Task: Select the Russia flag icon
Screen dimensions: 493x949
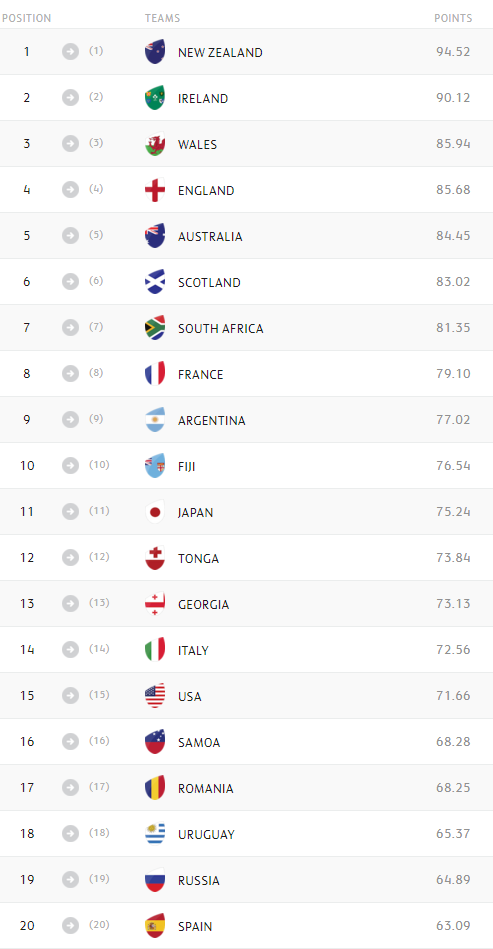Action: [x=155, y=880]
